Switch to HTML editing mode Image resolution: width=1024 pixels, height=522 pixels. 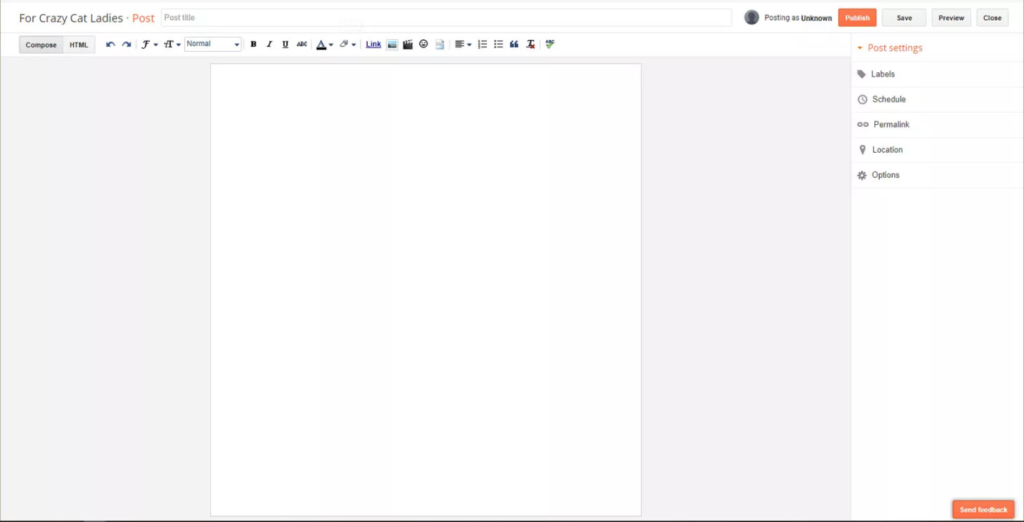[x=79, y=45]
